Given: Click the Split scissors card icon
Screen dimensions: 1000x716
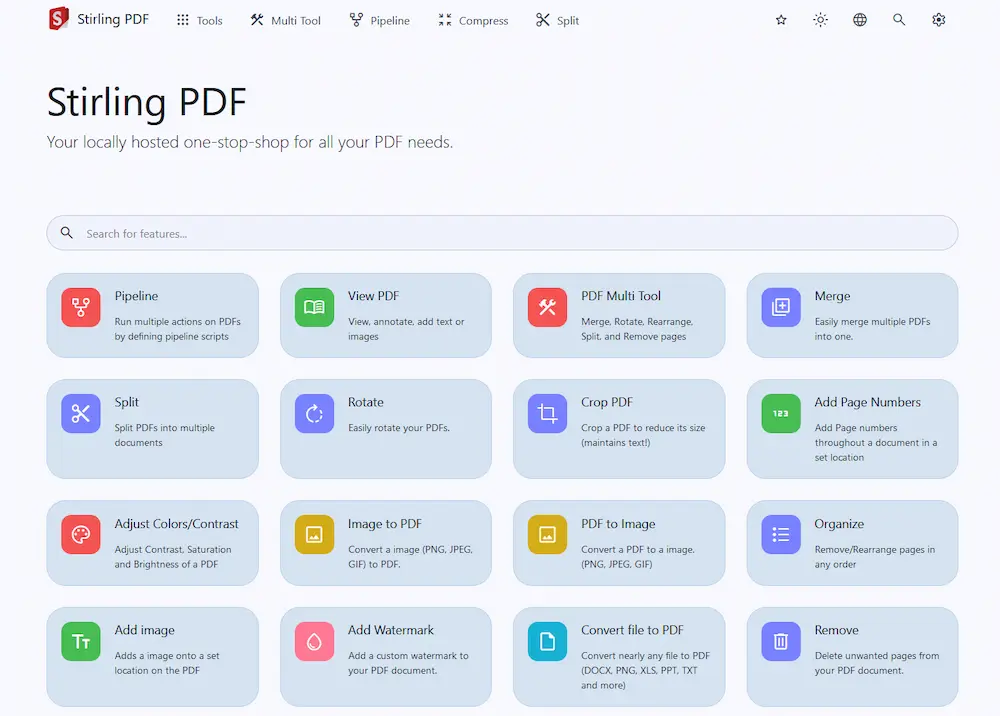Looking at the screenshot, I should [81, 413].
